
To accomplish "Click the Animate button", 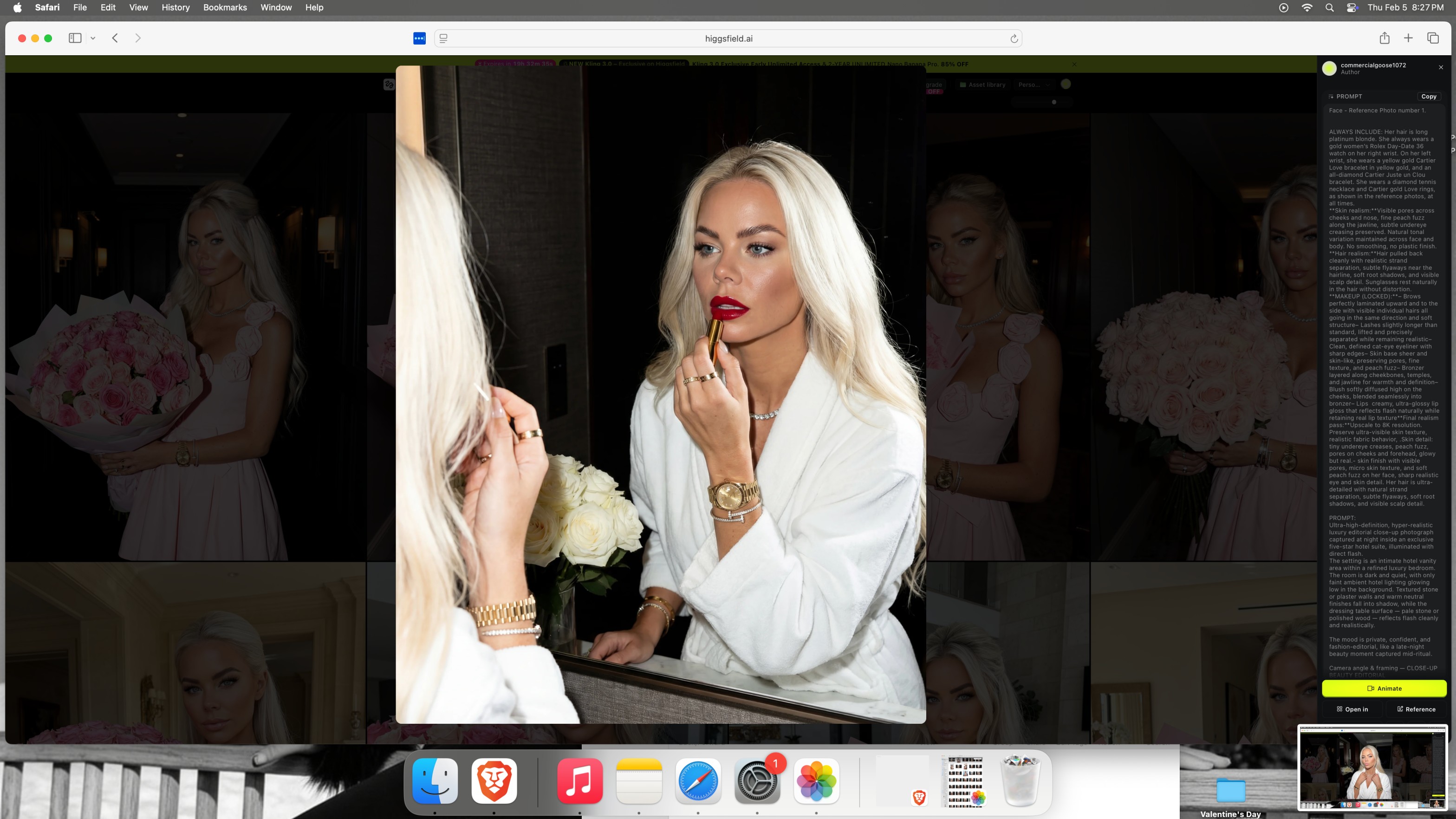I will 1384,689.
